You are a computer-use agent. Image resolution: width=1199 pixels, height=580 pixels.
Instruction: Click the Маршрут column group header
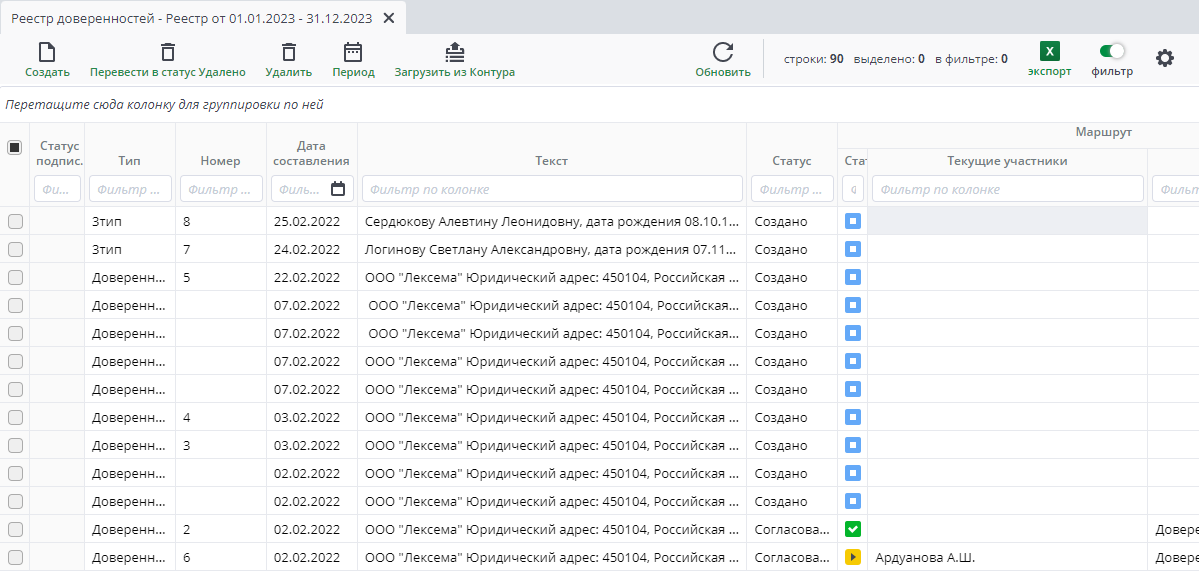(1103, 132)
